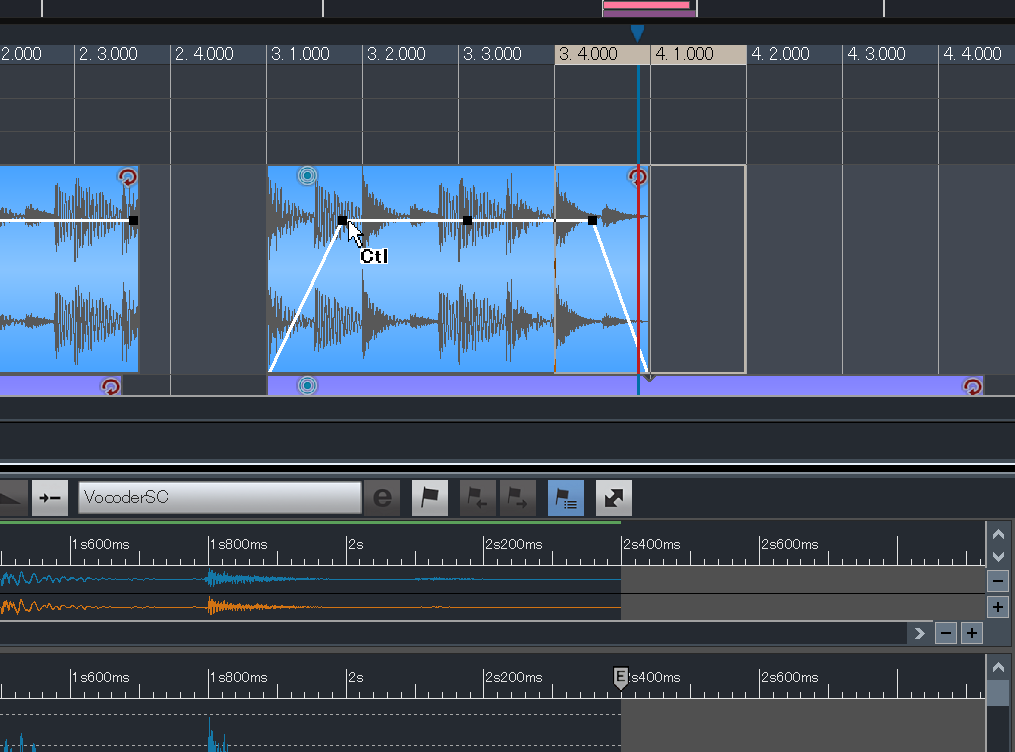1015x752 pixels.
Task: Click the blue playhead marker on the ruler
Action: [x=637, y=34]
